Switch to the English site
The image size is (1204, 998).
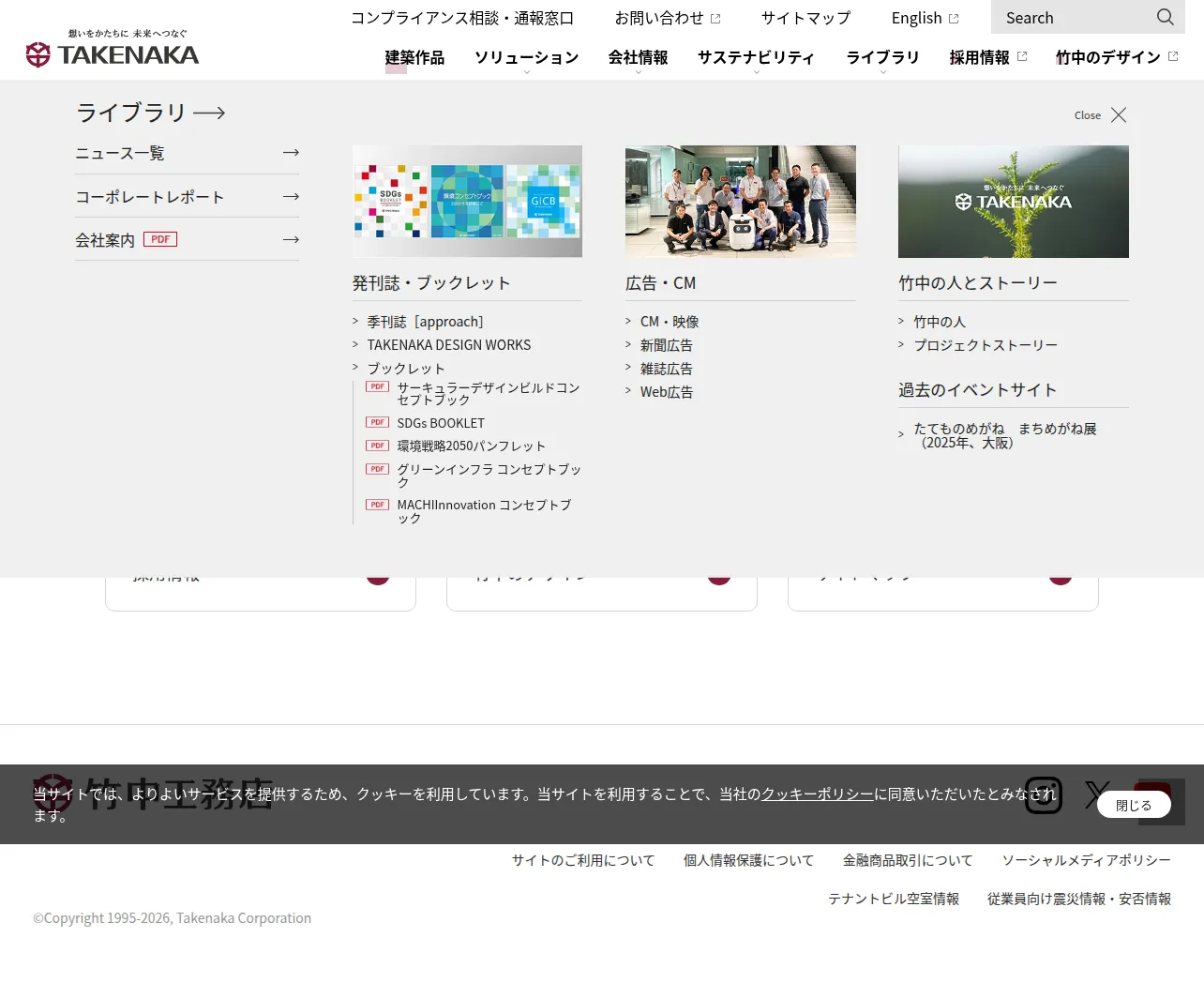coord(925,18)
